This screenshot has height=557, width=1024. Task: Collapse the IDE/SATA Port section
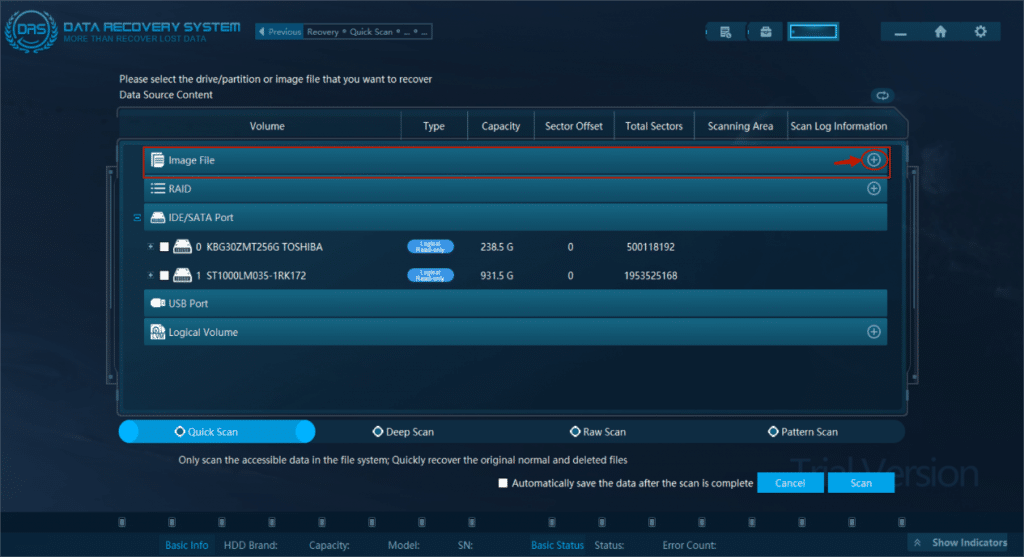136,217
